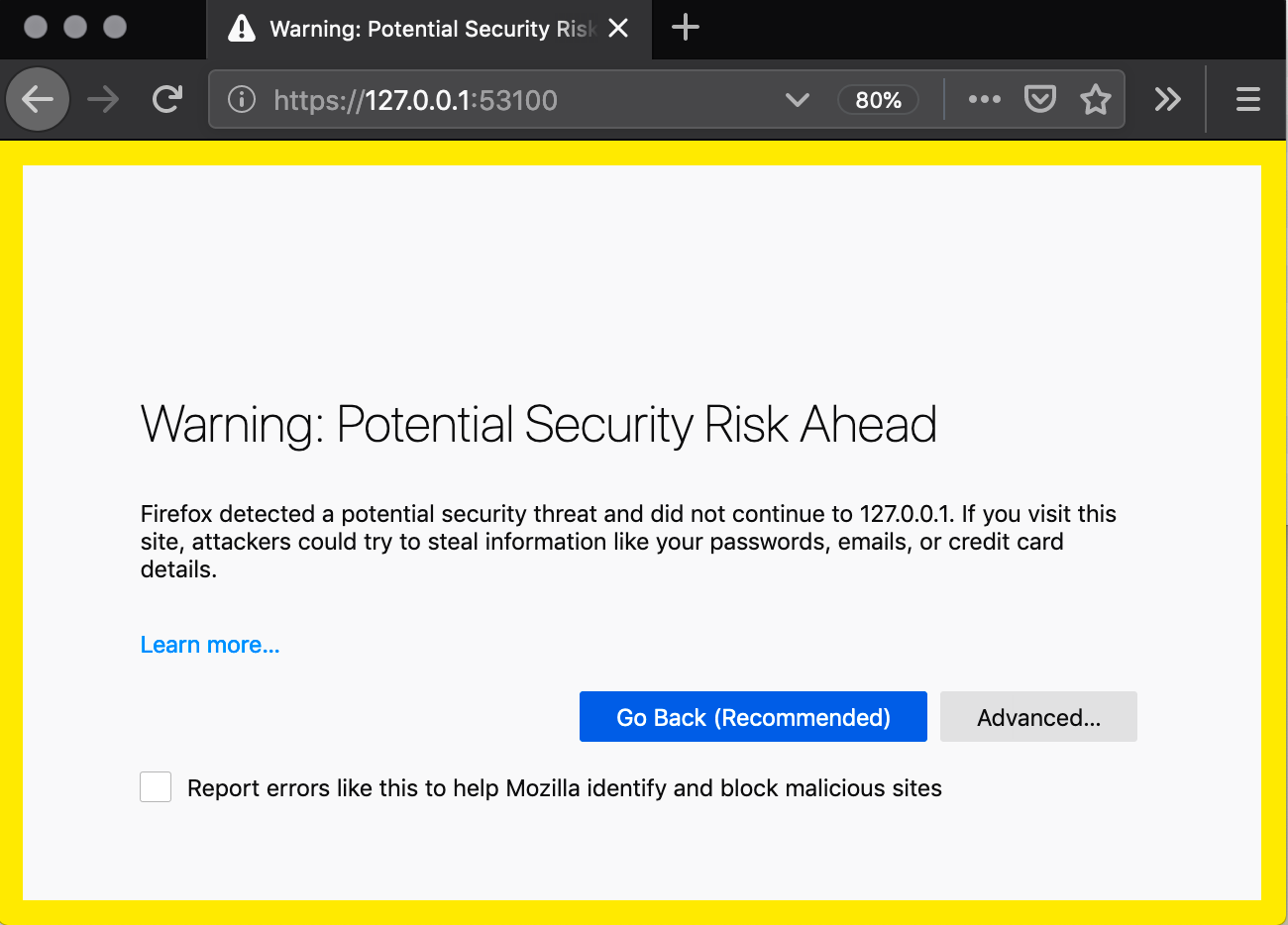Click the Forward navigation arrow

click(103, 99)
